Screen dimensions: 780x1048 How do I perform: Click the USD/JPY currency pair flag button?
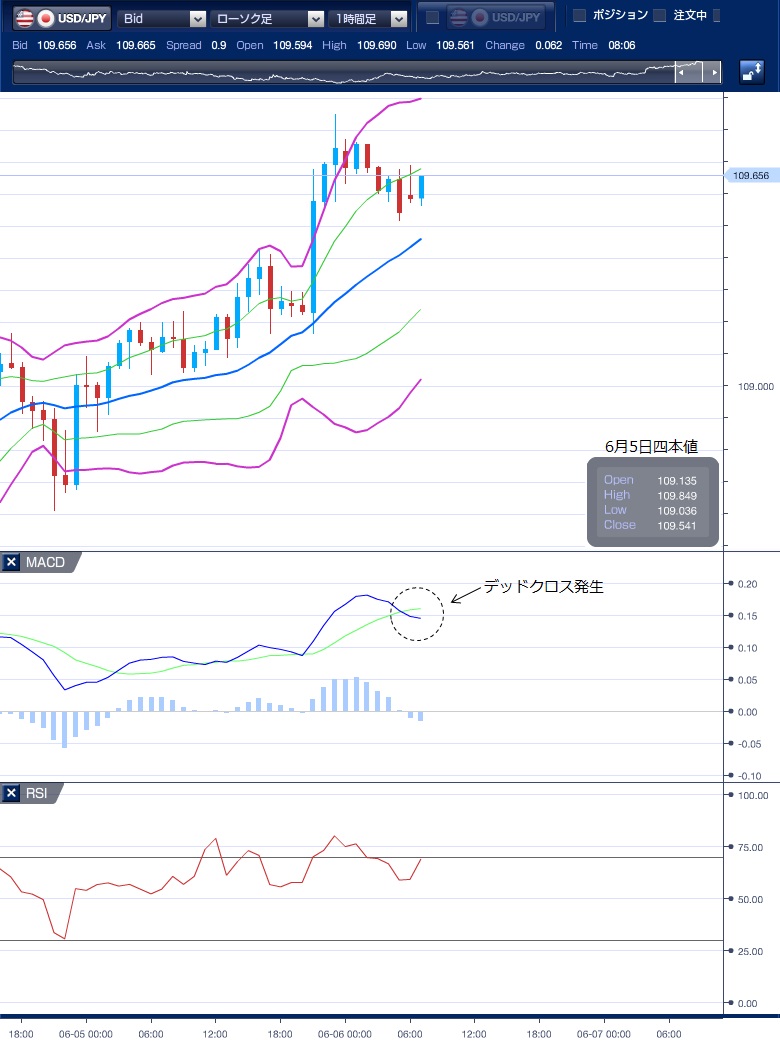(58, 18)
